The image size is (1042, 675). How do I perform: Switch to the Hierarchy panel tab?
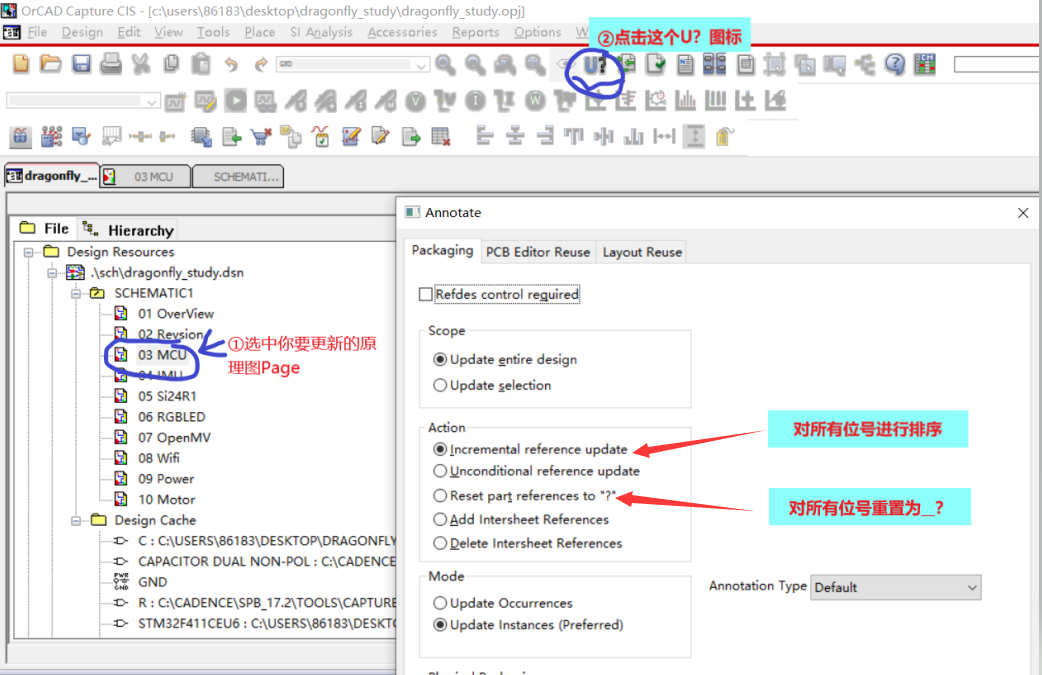click(x=128, y=230)
